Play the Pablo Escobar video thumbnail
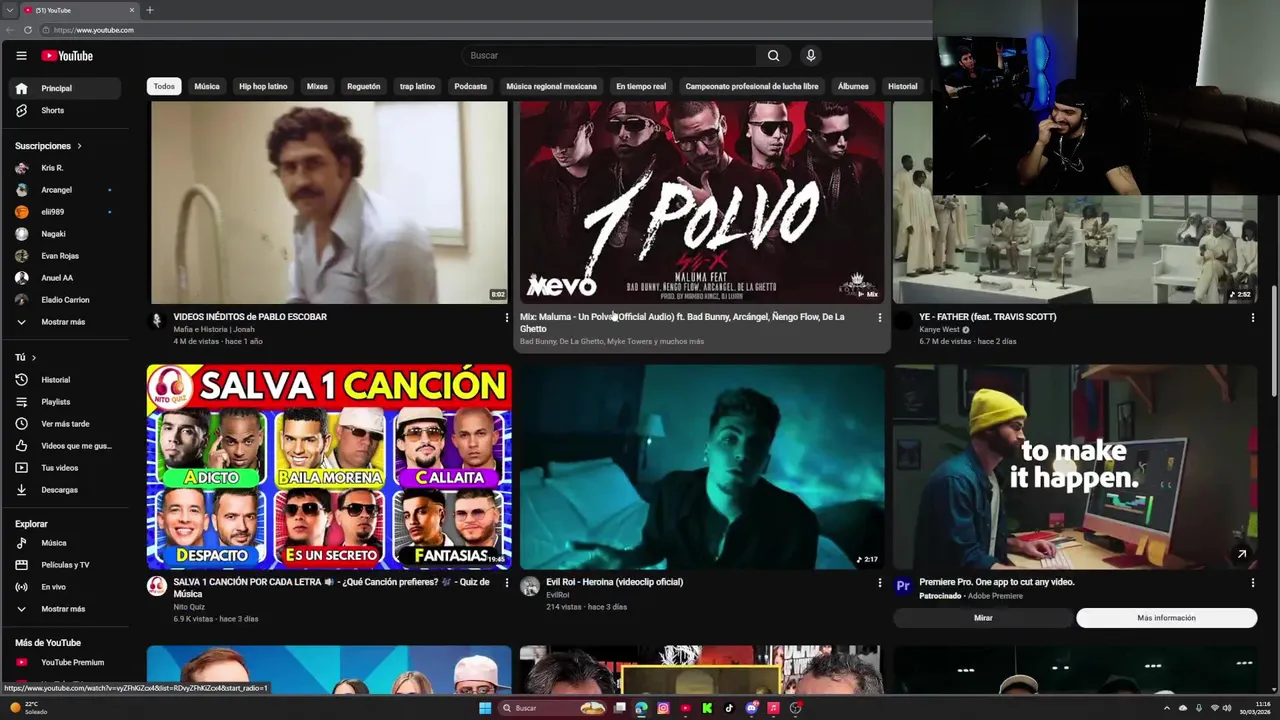This screenshot has width=1280, height=720. tap(329, 201)
